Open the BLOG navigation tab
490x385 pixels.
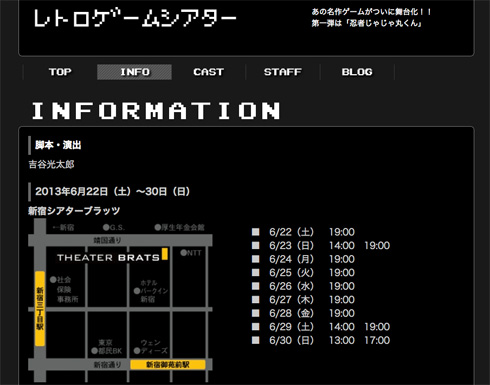coord(357,72)
